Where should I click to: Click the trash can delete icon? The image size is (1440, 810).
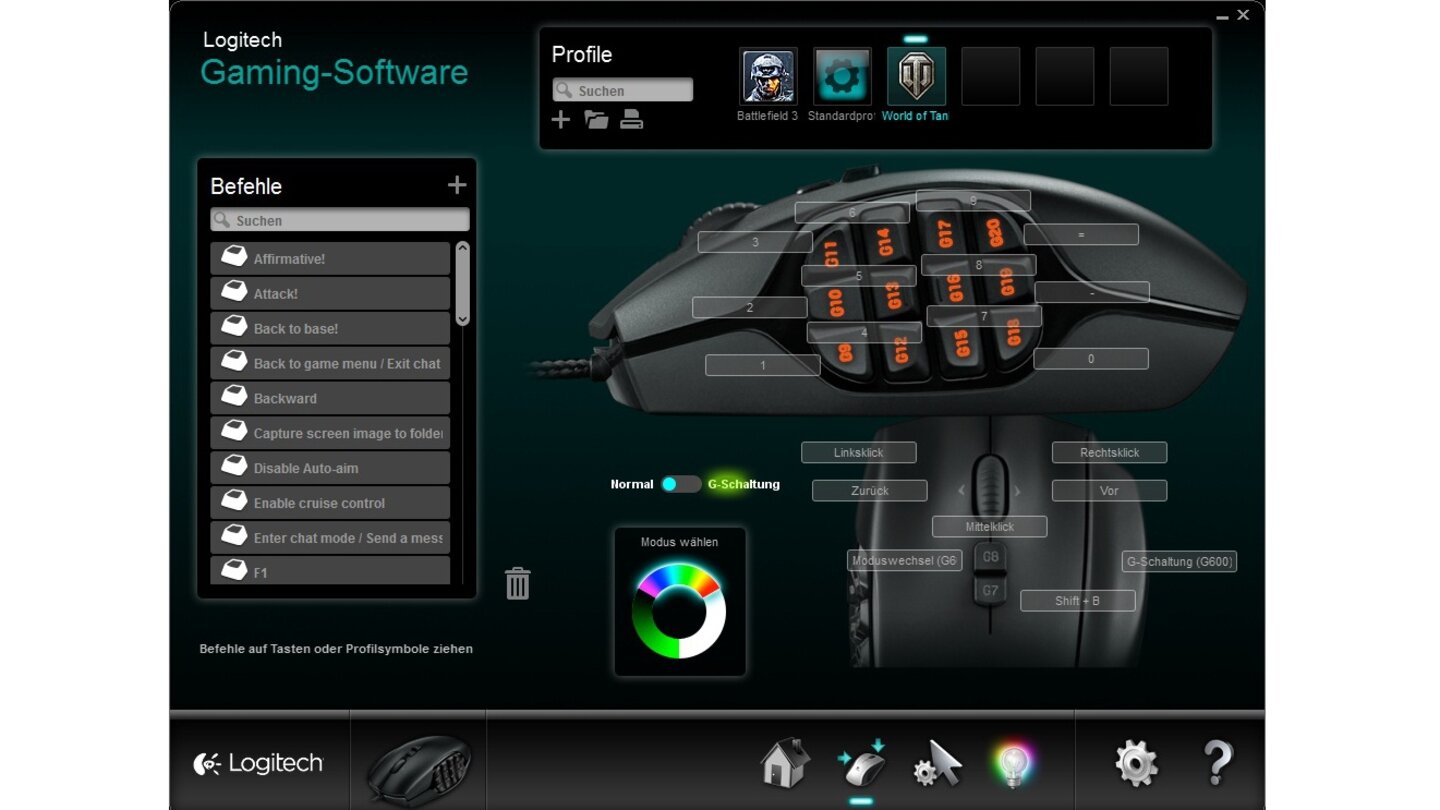click(x=517, y=583)
